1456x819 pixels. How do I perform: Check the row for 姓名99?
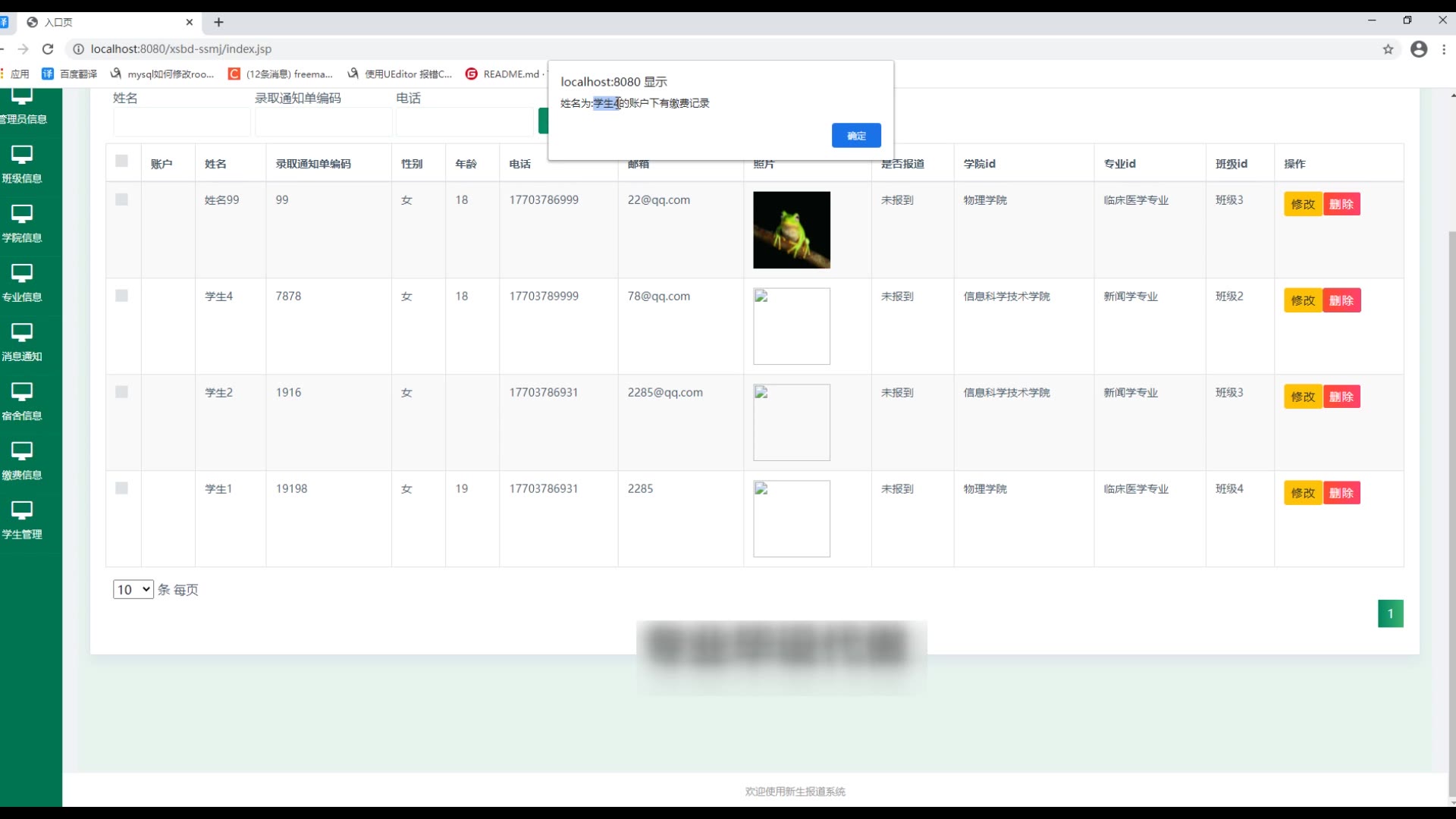tap(121, 199)
